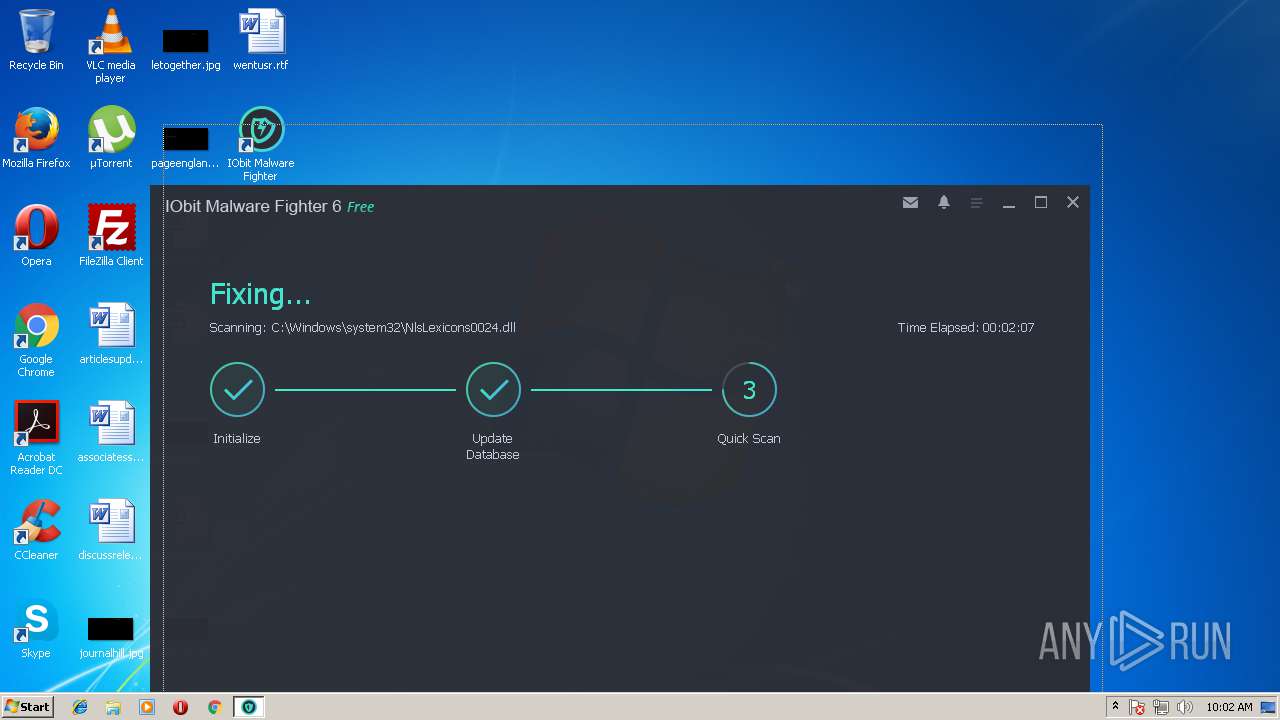Select the Recycle Bin desktop icon
1280x720 pixels.
tap(36, 40)
